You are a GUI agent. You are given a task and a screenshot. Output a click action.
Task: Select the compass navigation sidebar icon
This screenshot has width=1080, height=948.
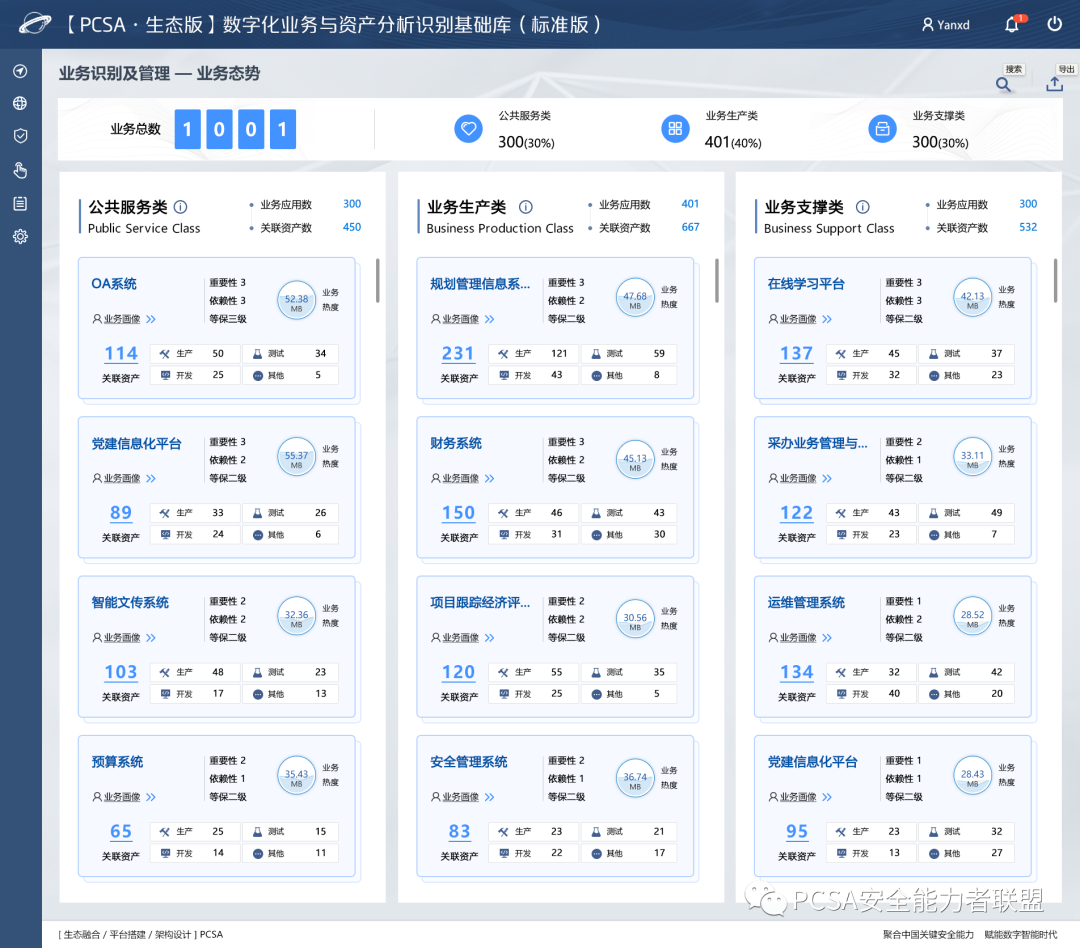coord(20,71)
